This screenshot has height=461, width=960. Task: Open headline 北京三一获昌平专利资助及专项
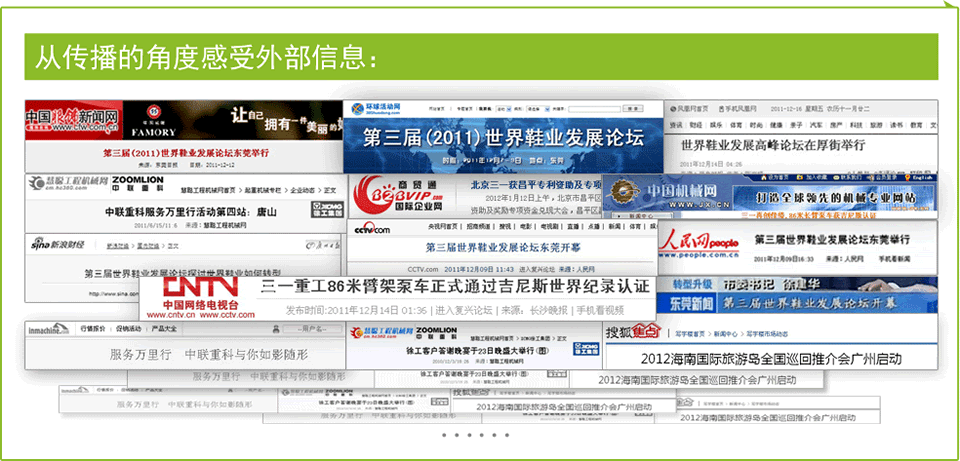(536, 184)
